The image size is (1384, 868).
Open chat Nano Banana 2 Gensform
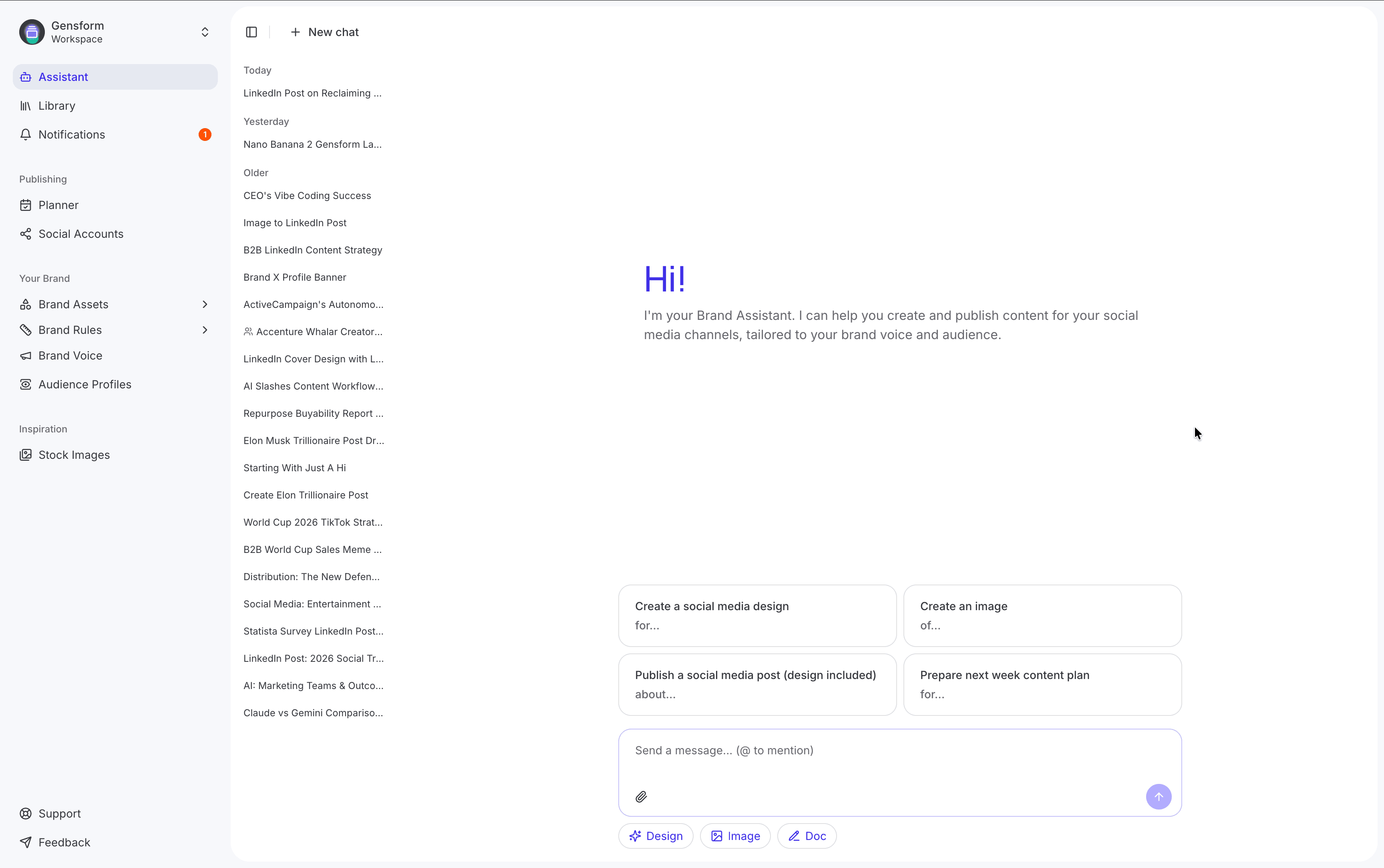pyautogui.click(x=313, y=145)
